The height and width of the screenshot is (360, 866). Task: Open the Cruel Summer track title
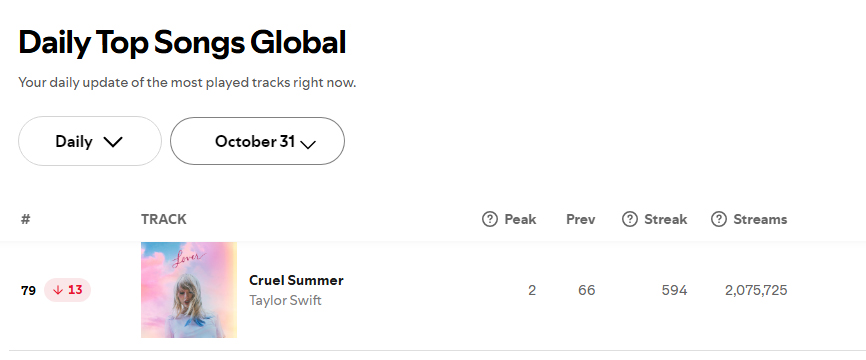click(296, 280)
